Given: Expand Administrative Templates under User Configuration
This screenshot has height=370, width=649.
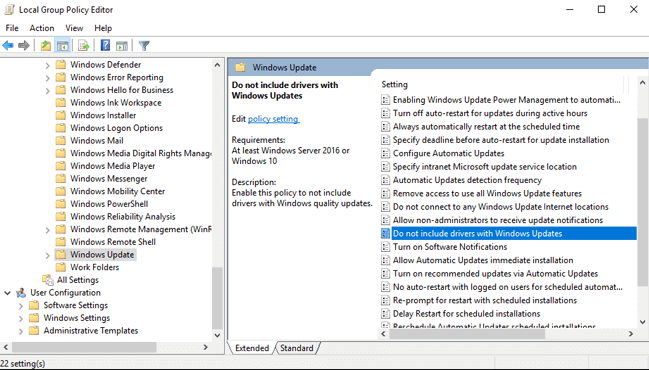Looking at the screenshot, I should coord(21,331).
